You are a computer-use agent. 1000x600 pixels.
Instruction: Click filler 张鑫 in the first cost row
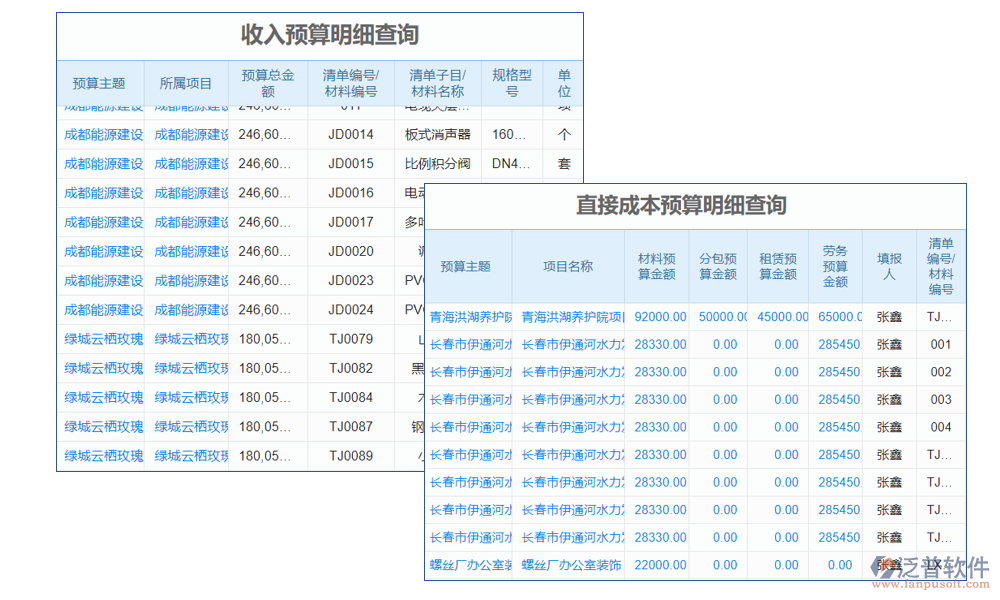point(888,315)
